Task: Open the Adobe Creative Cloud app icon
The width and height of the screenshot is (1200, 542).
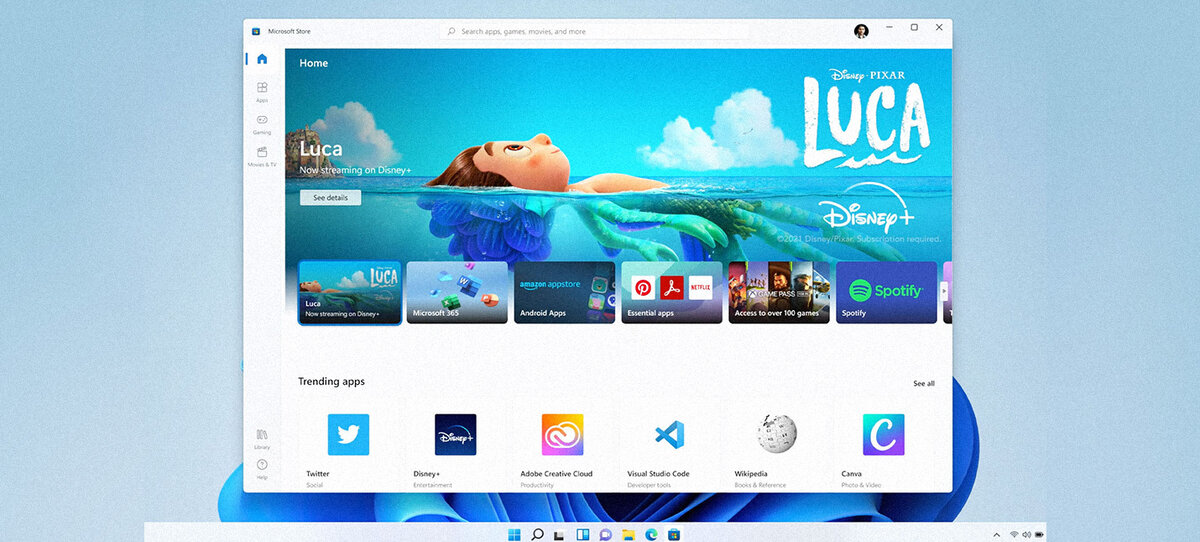Action: pyautogui.click(x=562, y=435)
